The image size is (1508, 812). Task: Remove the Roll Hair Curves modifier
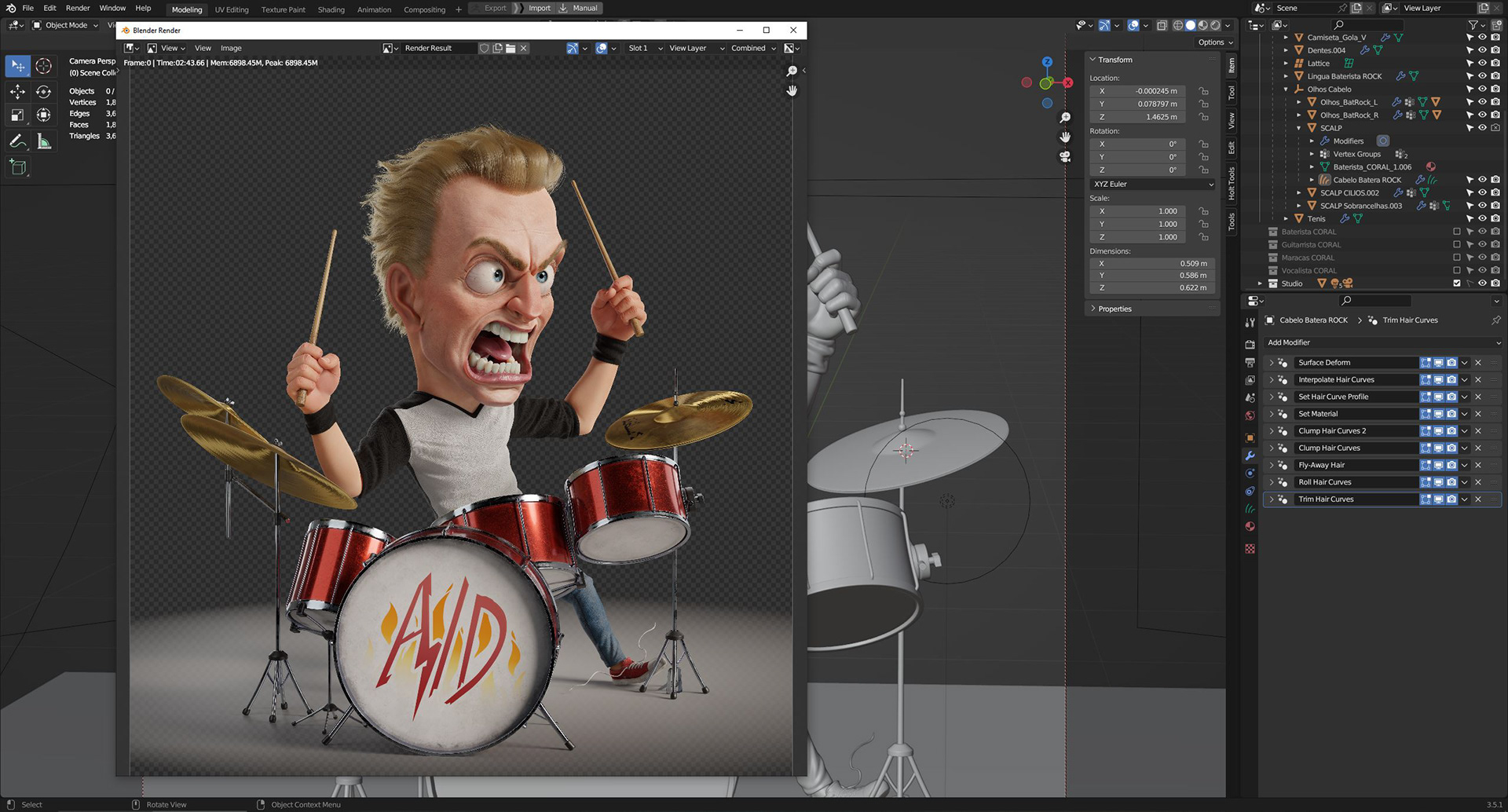(1478, 482)
